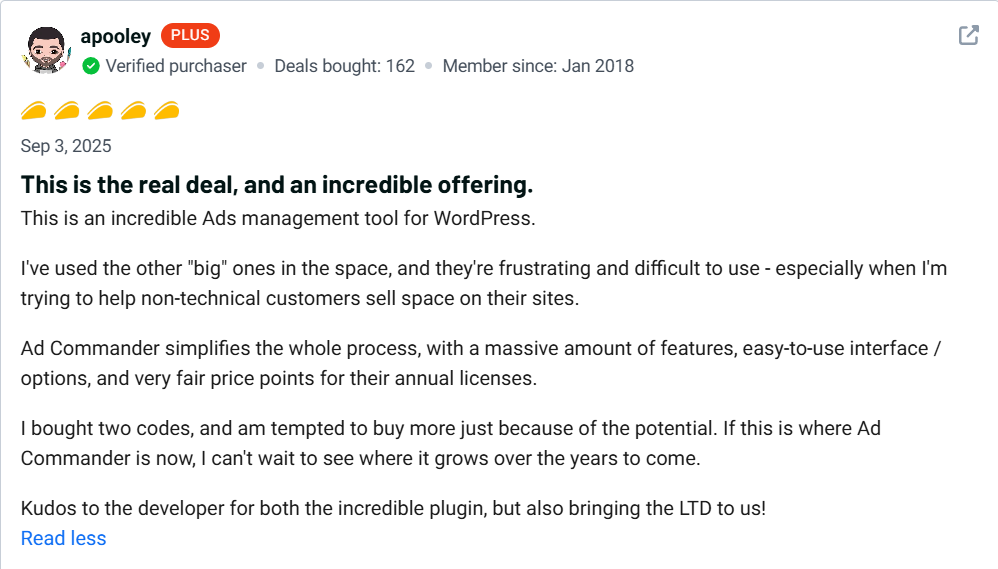Click the green verified checkmark icon
998x569 pixels.
click(x=91, y=66)
